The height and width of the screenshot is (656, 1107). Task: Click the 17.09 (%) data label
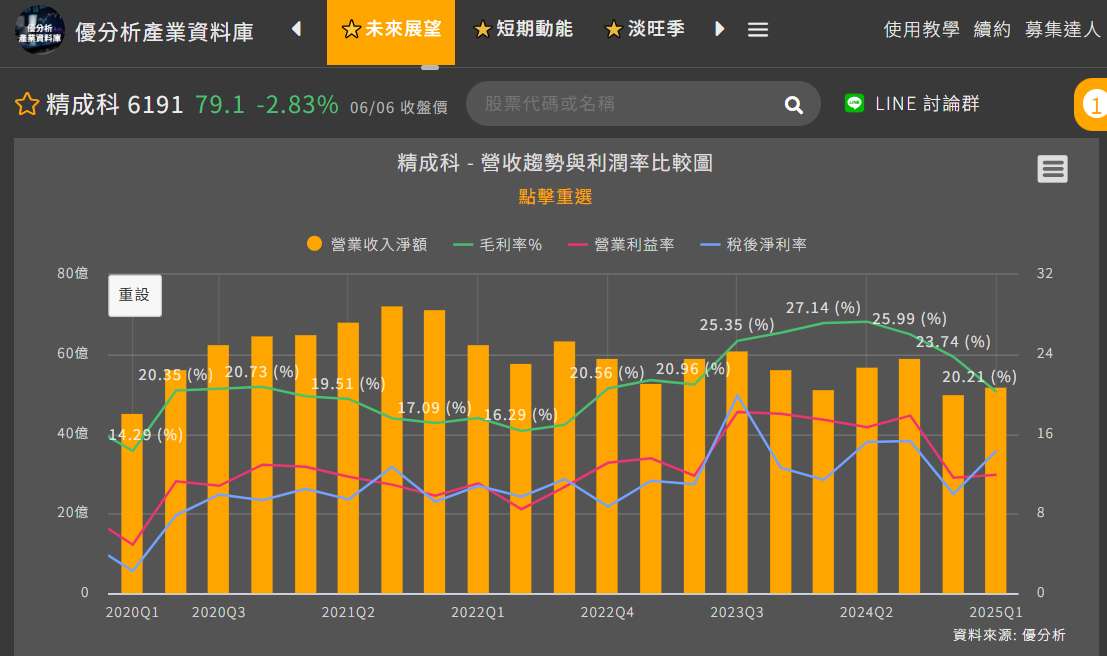point(434,407)
